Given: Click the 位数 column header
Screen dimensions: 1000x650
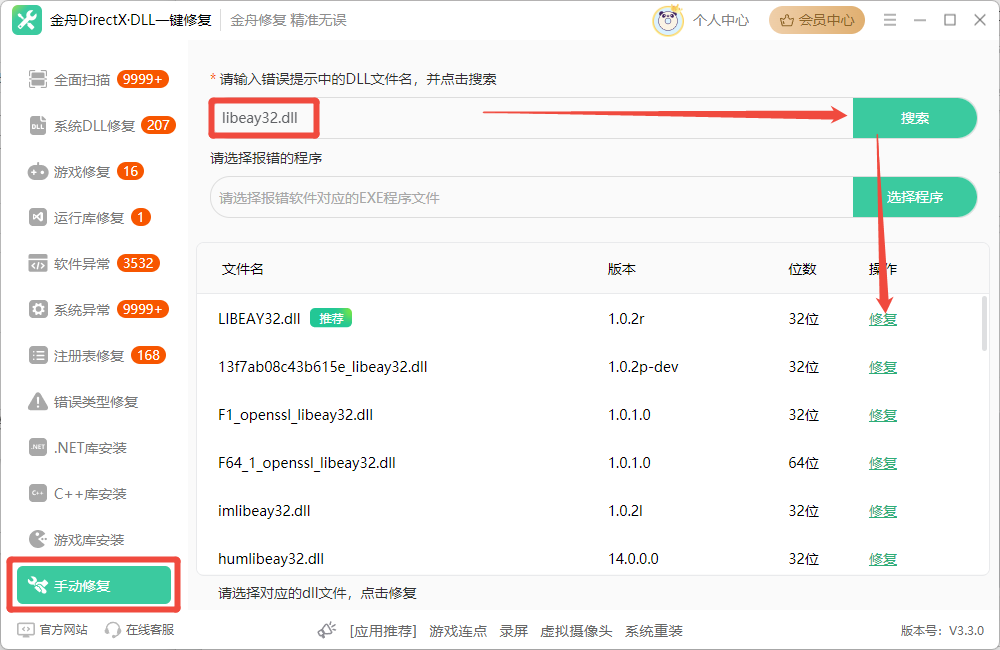Looking at the screenshot, I should (x=802, y=269).
